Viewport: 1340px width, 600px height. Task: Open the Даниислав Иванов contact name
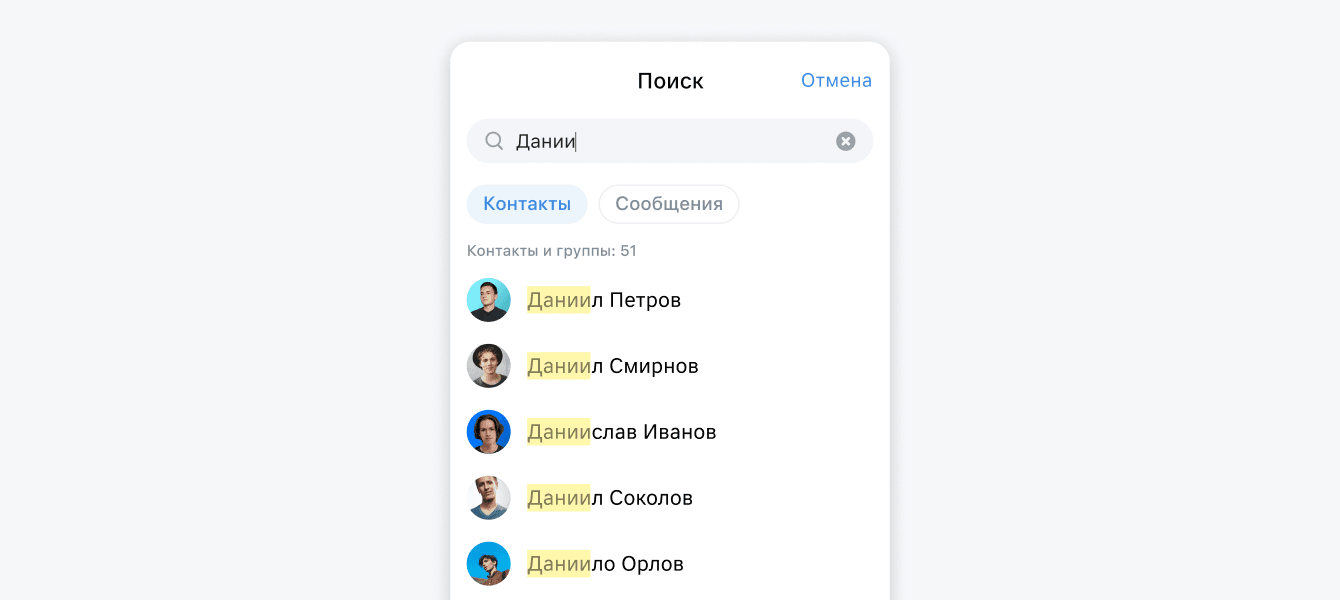(622, 432)
